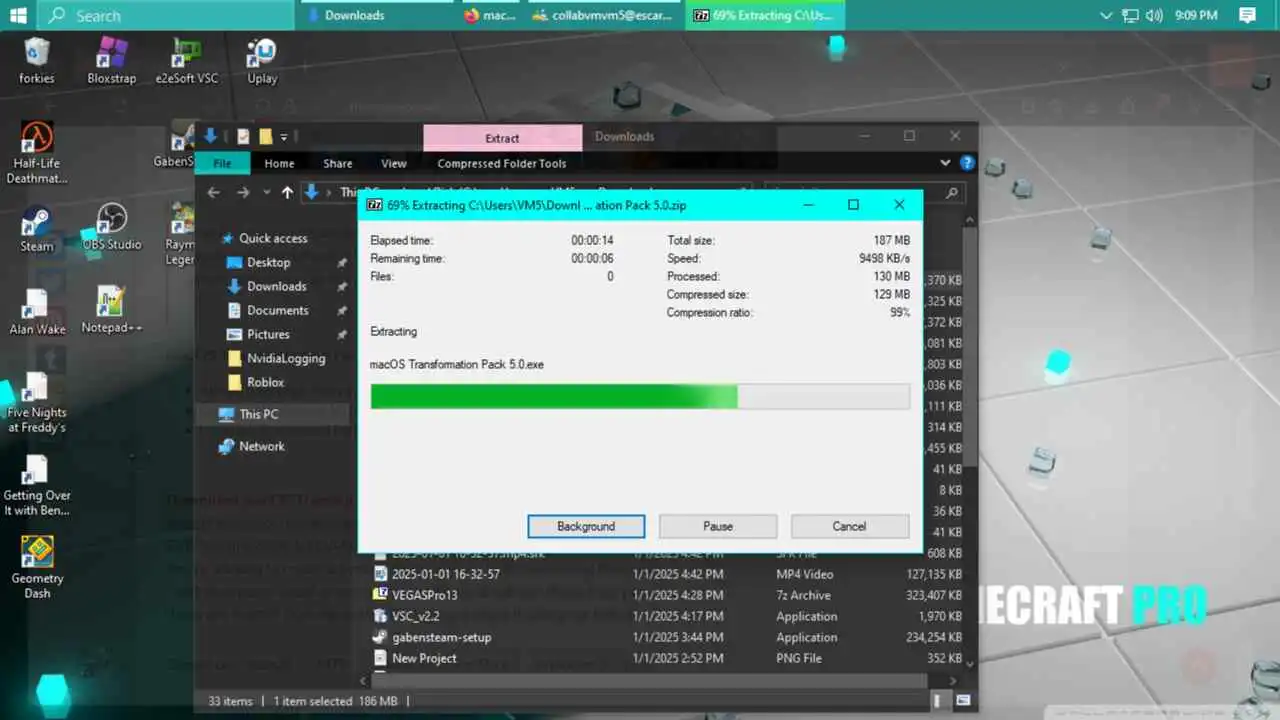The width and height of the screenshot is (1280, 720).
Task: Open Five Nights at Freddy's shortcut
Action: (37, 403)
